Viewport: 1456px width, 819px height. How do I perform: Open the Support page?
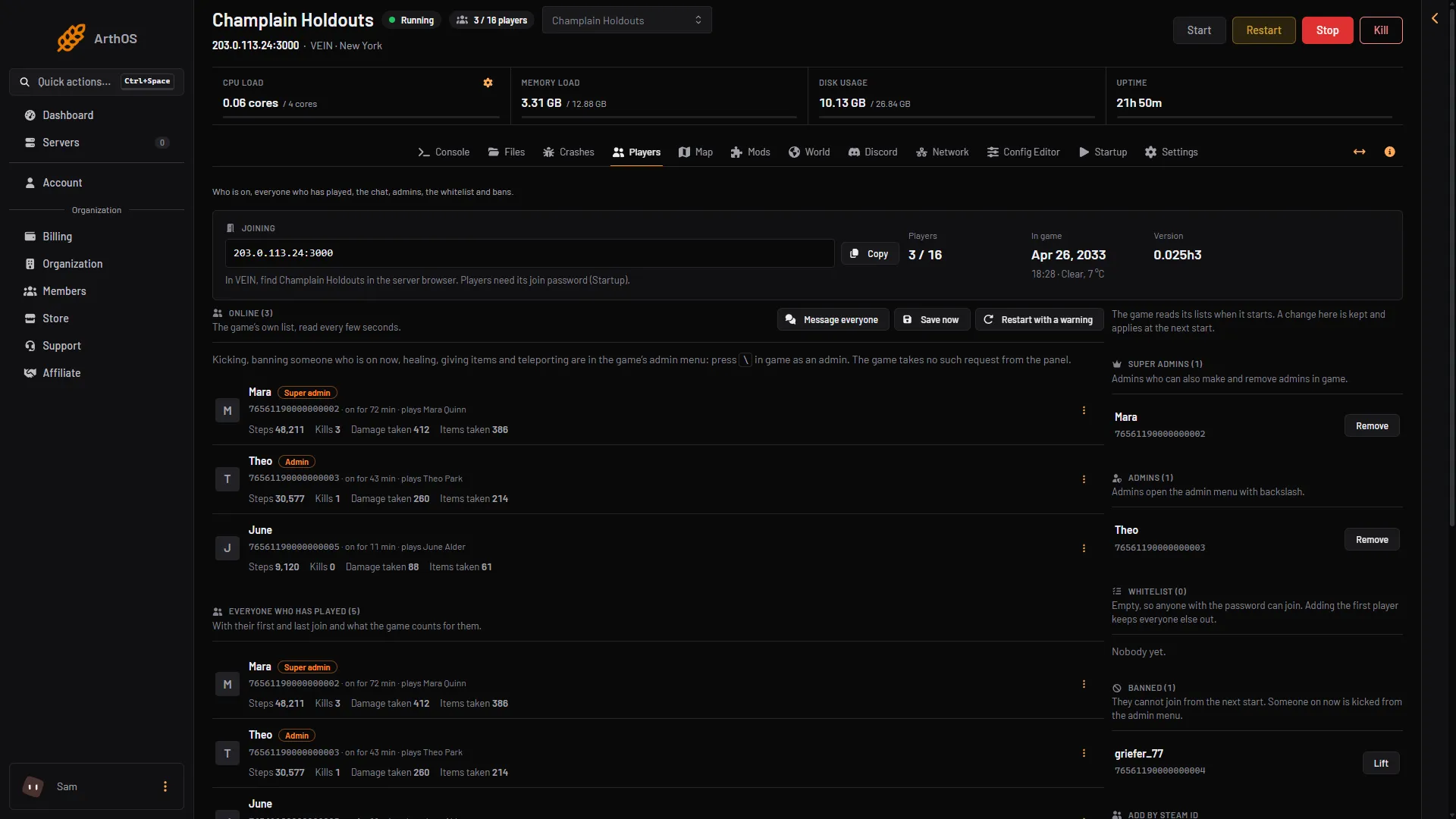pyautogui.click(x=96, y=346)
